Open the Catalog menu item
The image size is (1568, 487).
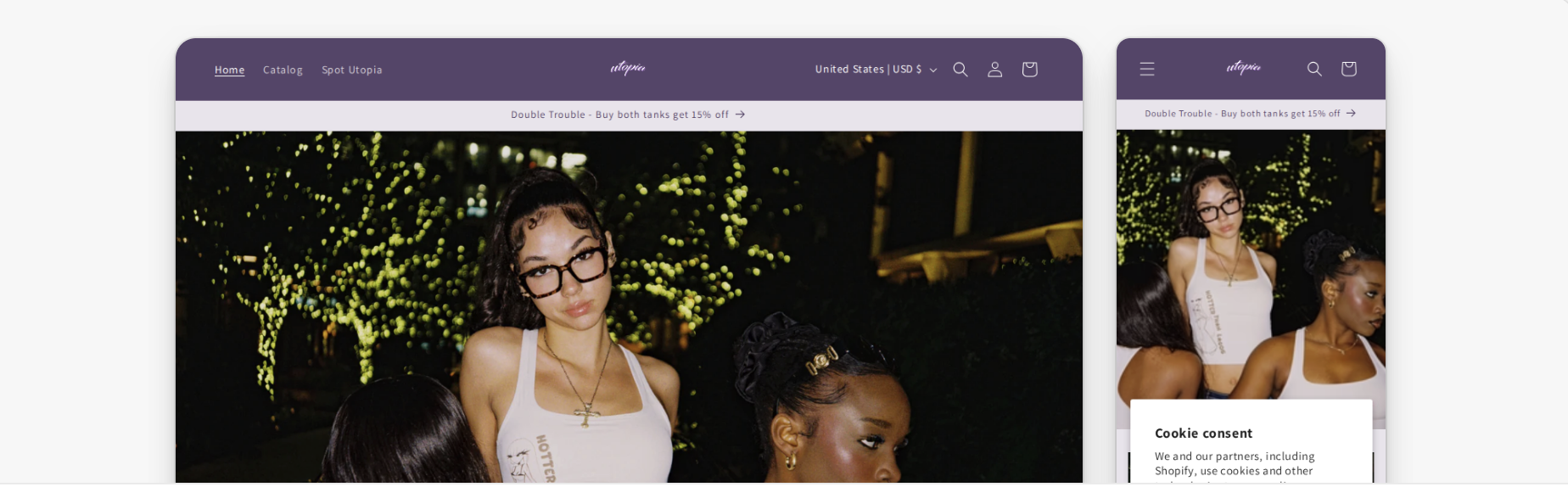click(283, 70)
